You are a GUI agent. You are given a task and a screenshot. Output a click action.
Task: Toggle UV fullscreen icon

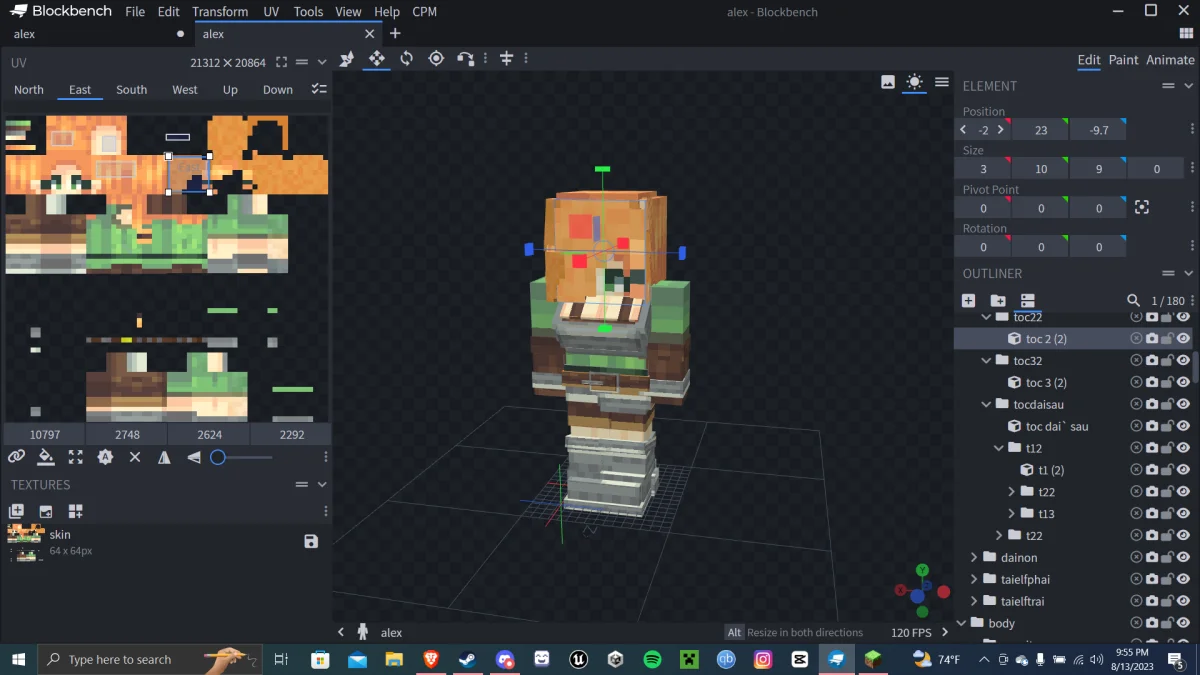282,62
